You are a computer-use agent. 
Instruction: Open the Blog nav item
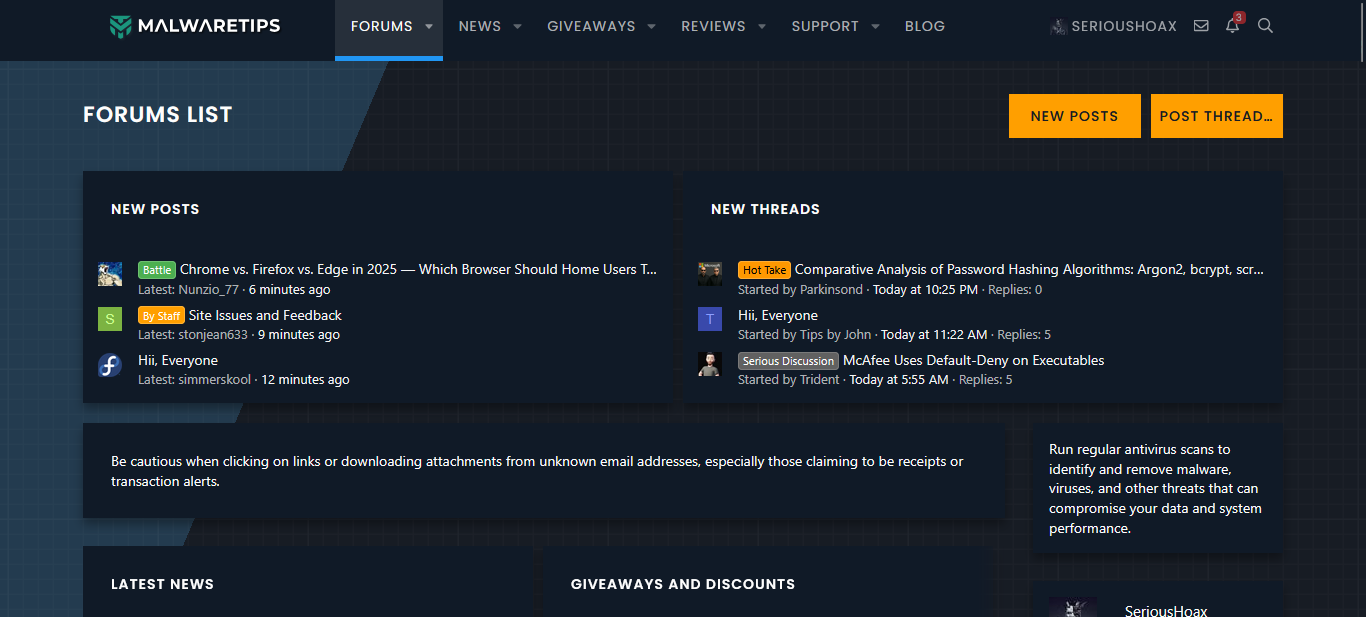coord(925,27)
